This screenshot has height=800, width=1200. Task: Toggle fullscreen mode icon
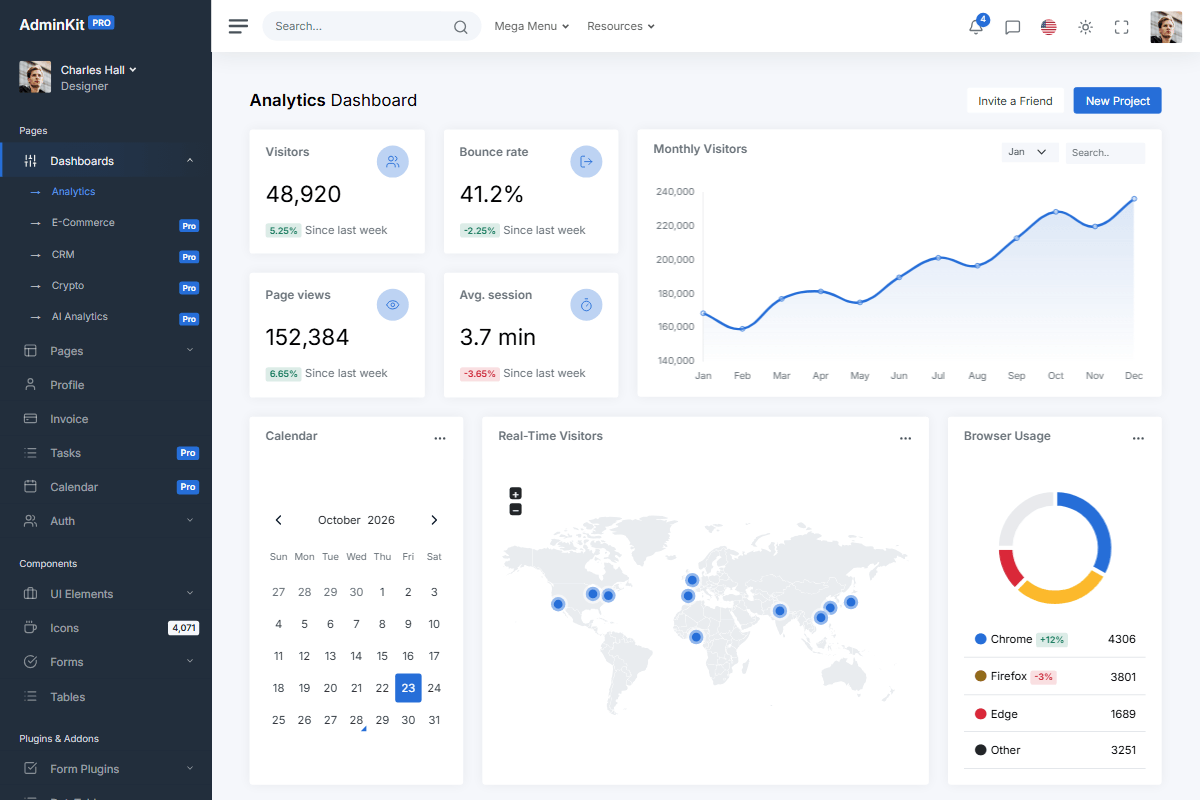1121,27
